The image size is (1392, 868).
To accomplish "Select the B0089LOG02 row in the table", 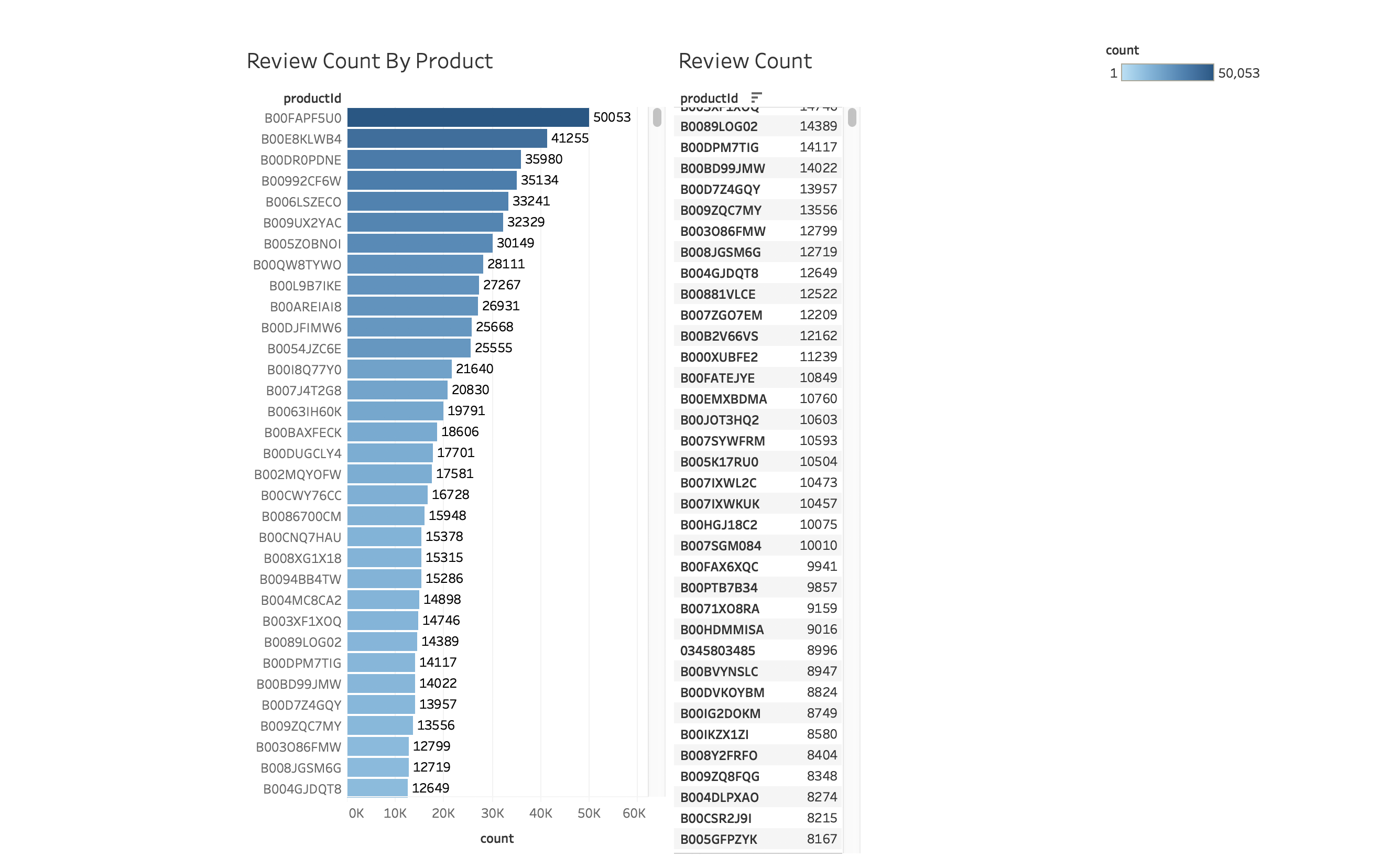I will coord(758,126).
